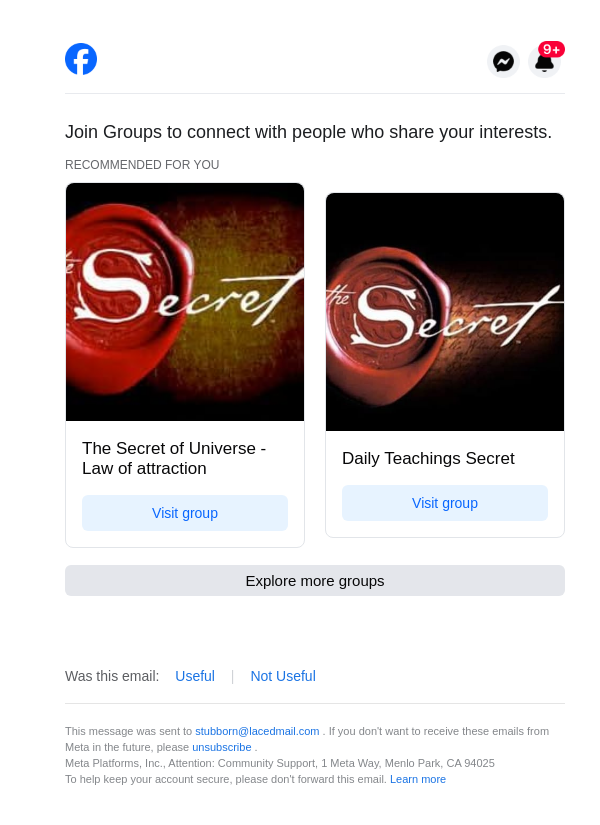Open the Messenger icon

click(x=503, y=62)
